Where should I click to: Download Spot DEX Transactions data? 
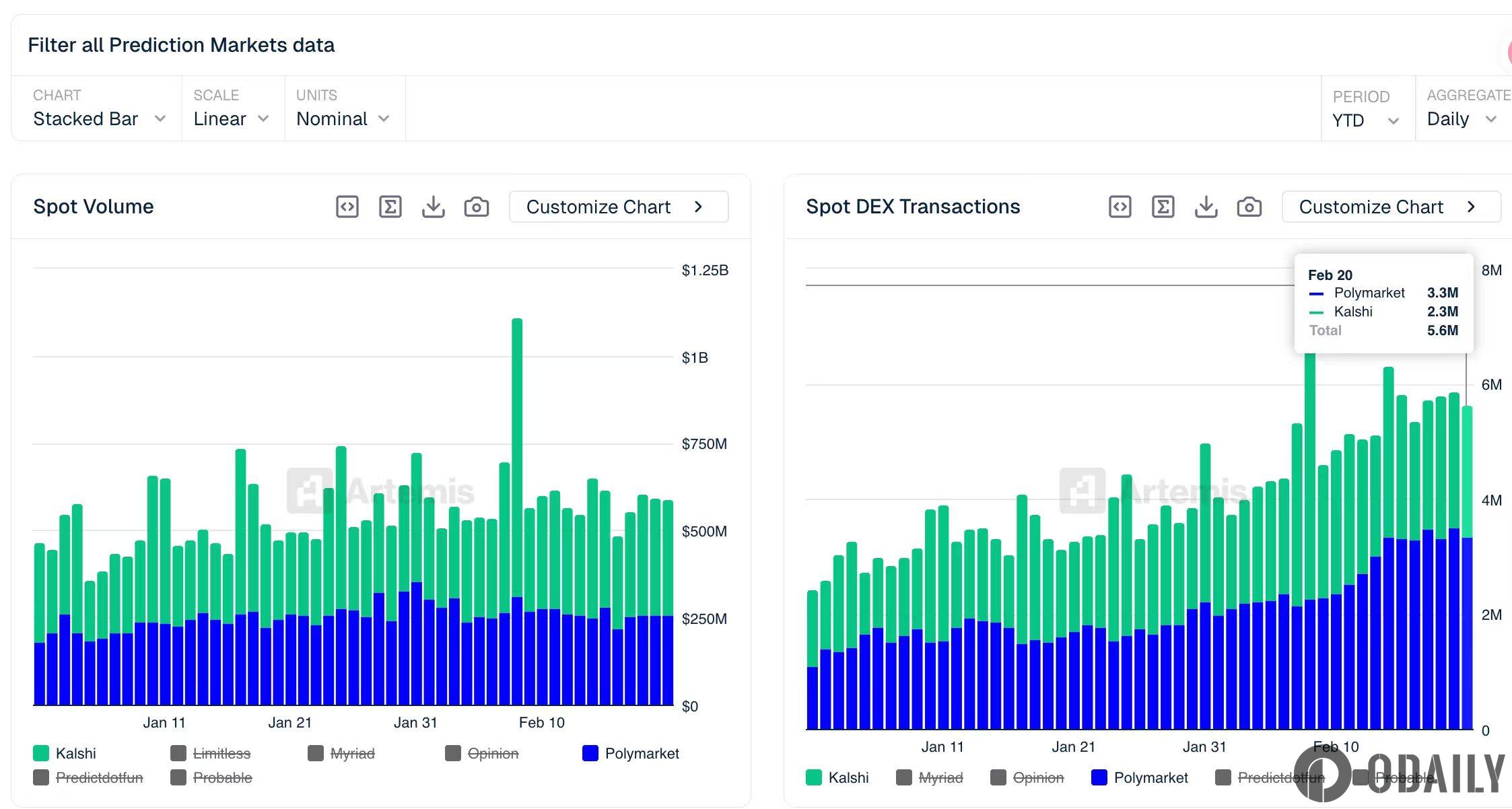pyautogui.click(x=1206, y=207)
